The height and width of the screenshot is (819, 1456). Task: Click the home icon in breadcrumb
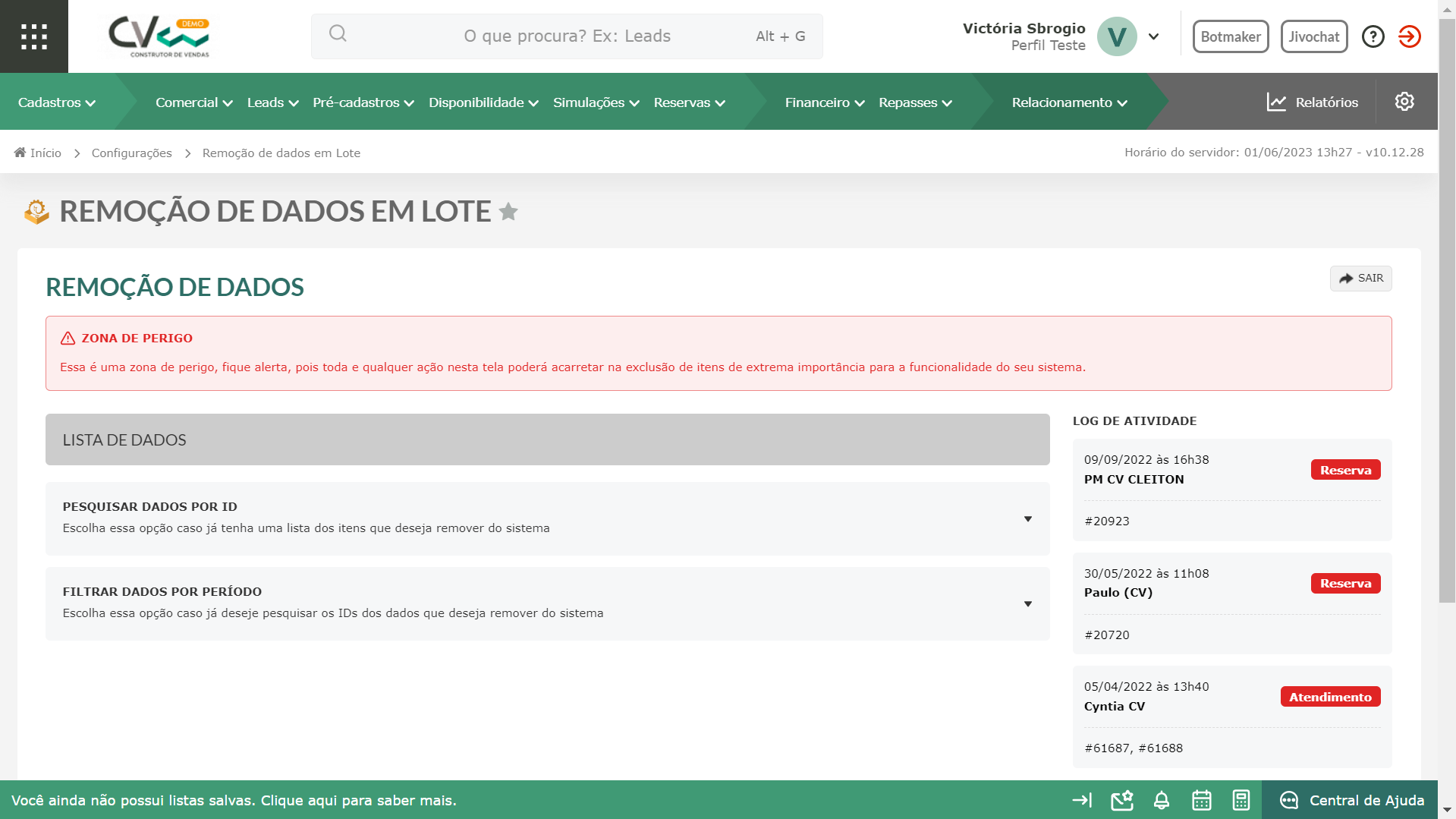pyautogui.click(x=20, y=153)
